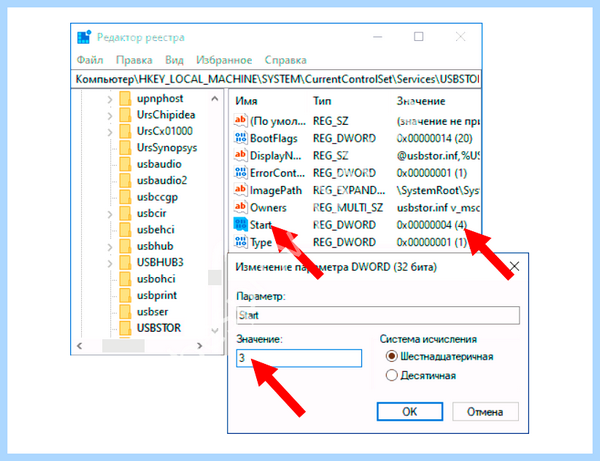This screenshot has height=461, width=600.
Task: Click the tree horizontal scroll right arrow
Action: [199, 346]
